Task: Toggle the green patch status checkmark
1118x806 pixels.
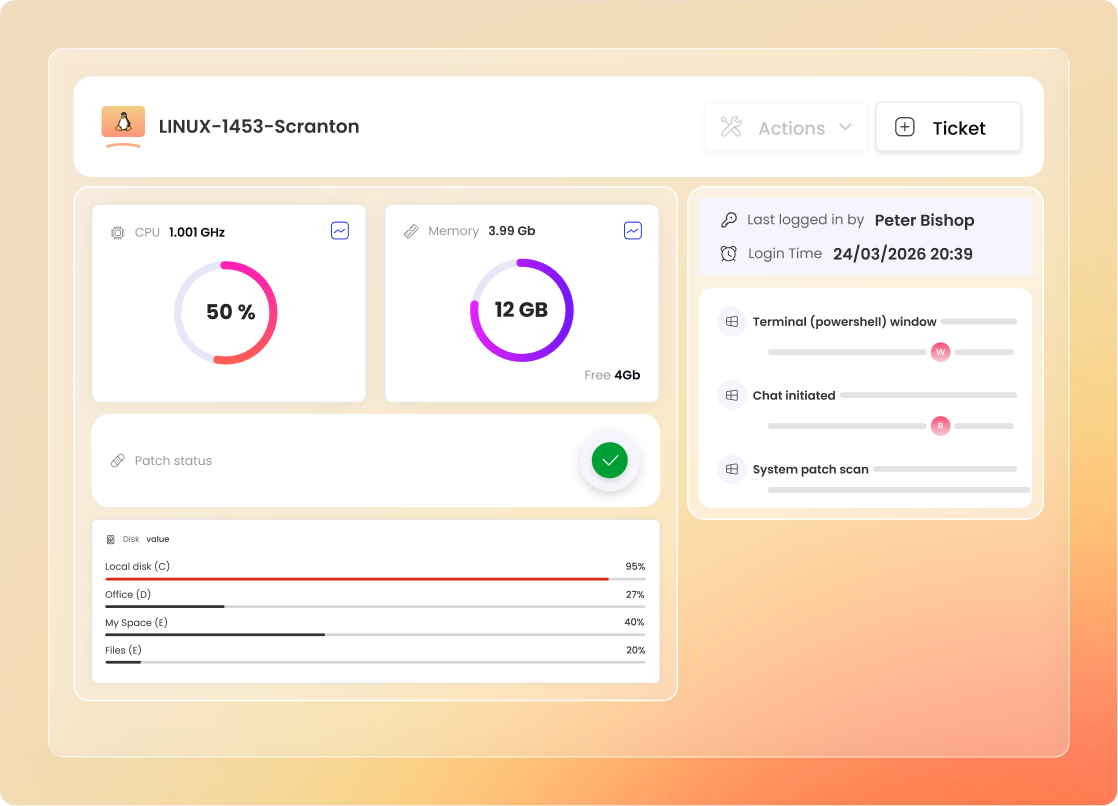Action: click(x=609, y=460)
